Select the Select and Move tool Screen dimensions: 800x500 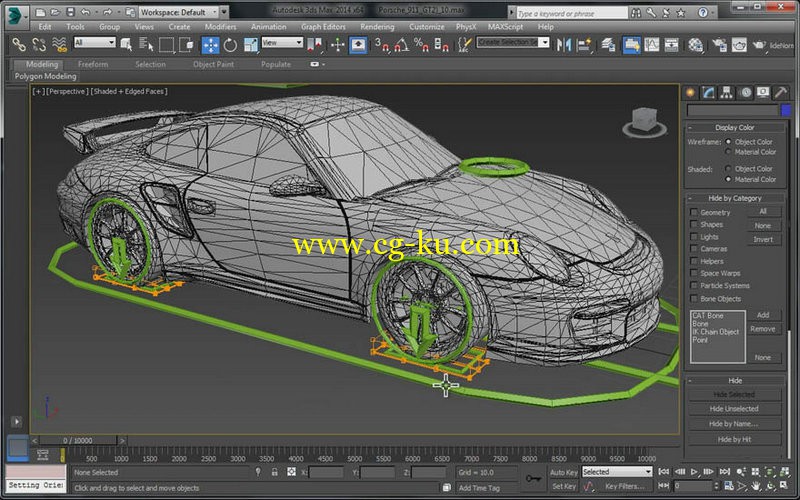pyautogui.click(x=210, y=45)
